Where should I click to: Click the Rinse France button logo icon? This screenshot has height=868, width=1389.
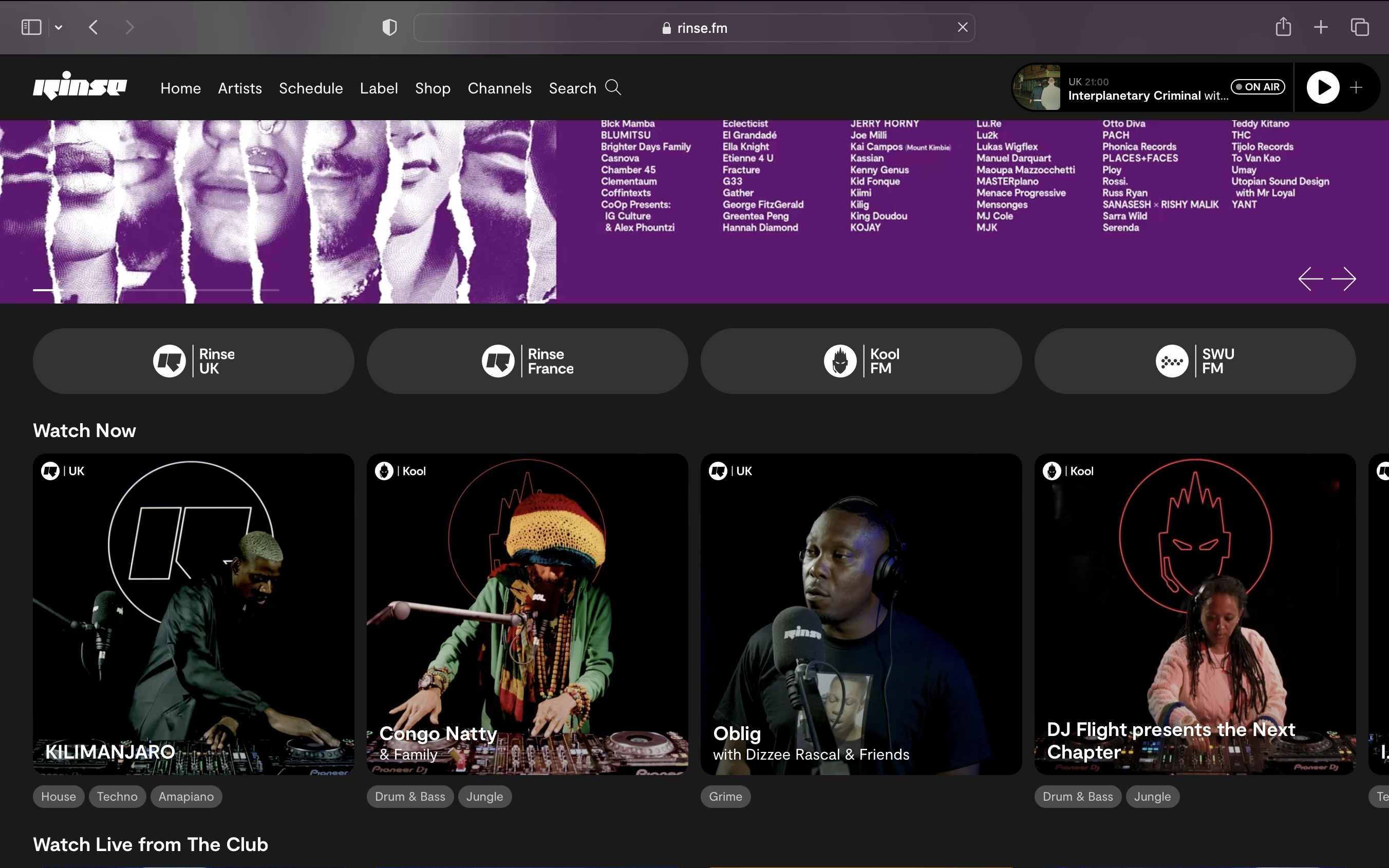498,361
